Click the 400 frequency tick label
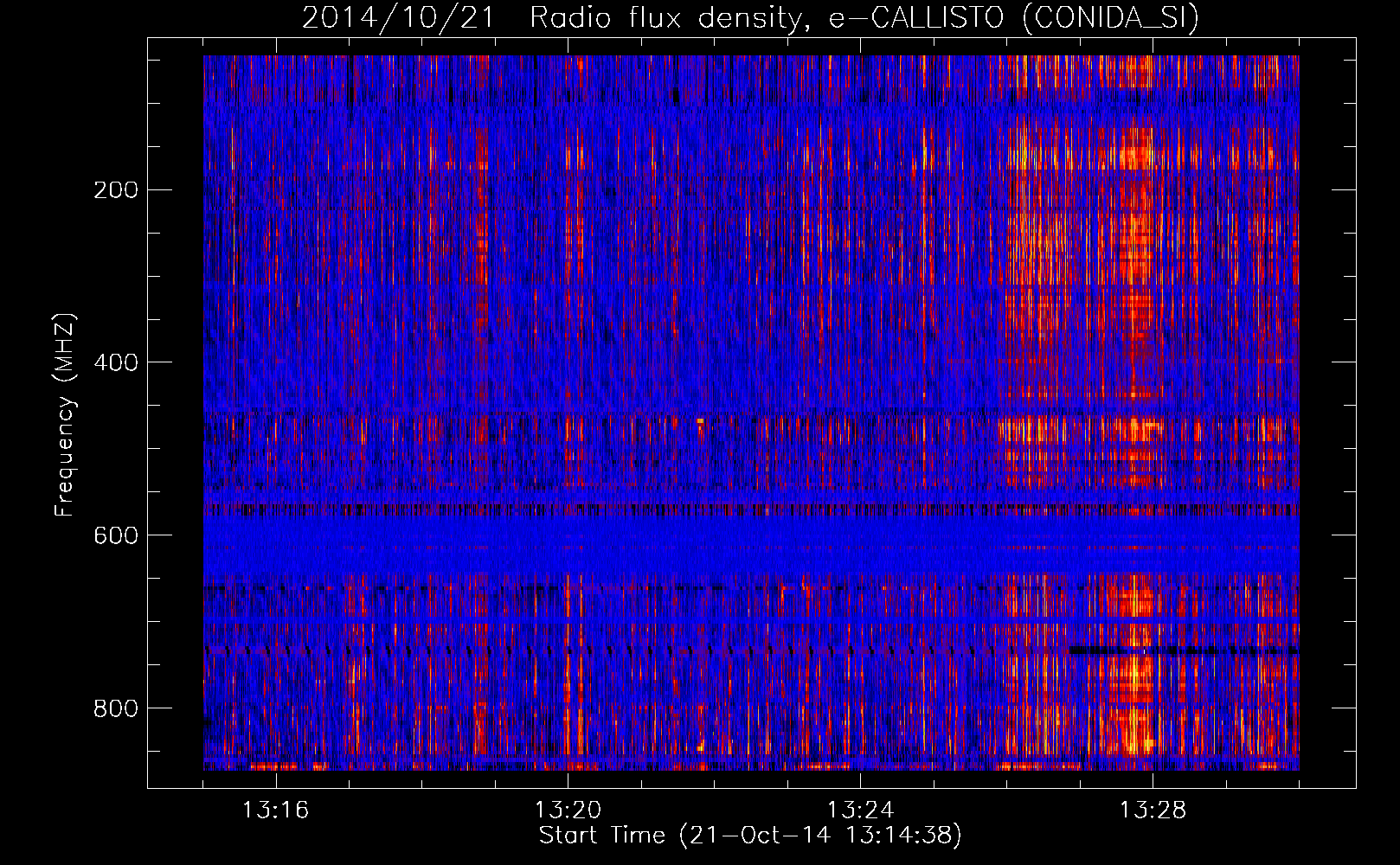 [x=116, y=362]
